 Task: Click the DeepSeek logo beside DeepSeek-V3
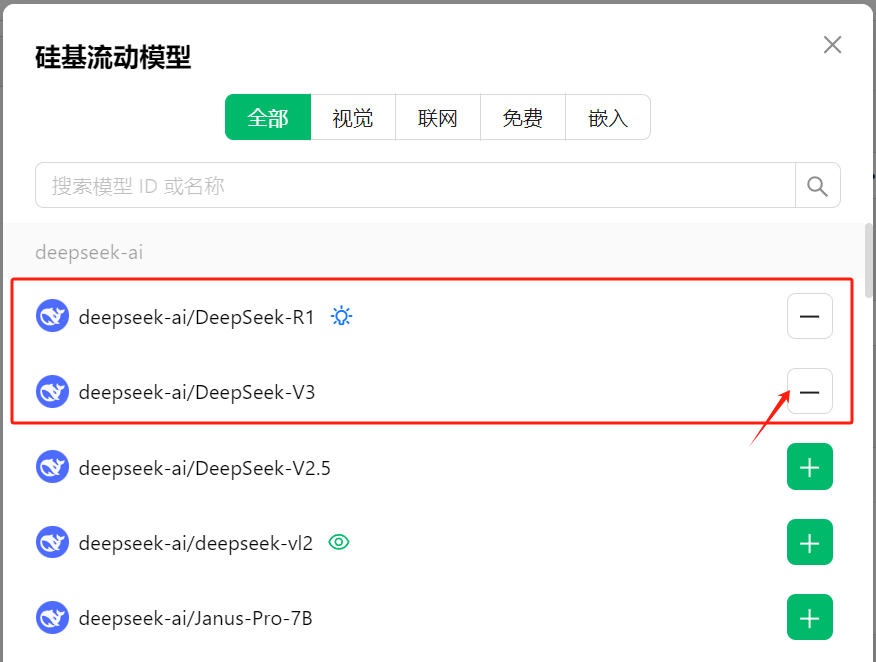point(51,391)
